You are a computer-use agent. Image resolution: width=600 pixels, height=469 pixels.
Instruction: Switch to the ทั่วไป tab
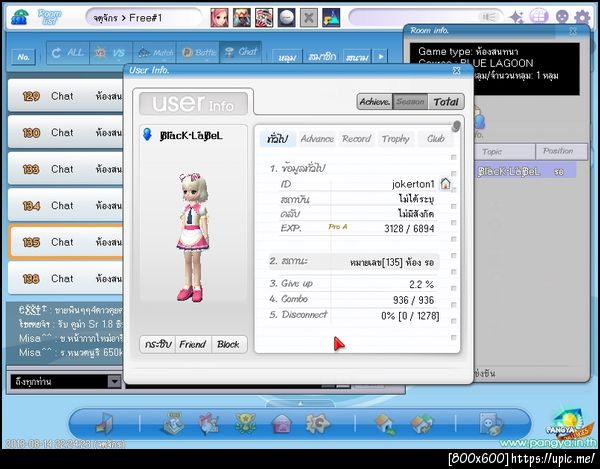pyautogui.click(x=278, y=139)
